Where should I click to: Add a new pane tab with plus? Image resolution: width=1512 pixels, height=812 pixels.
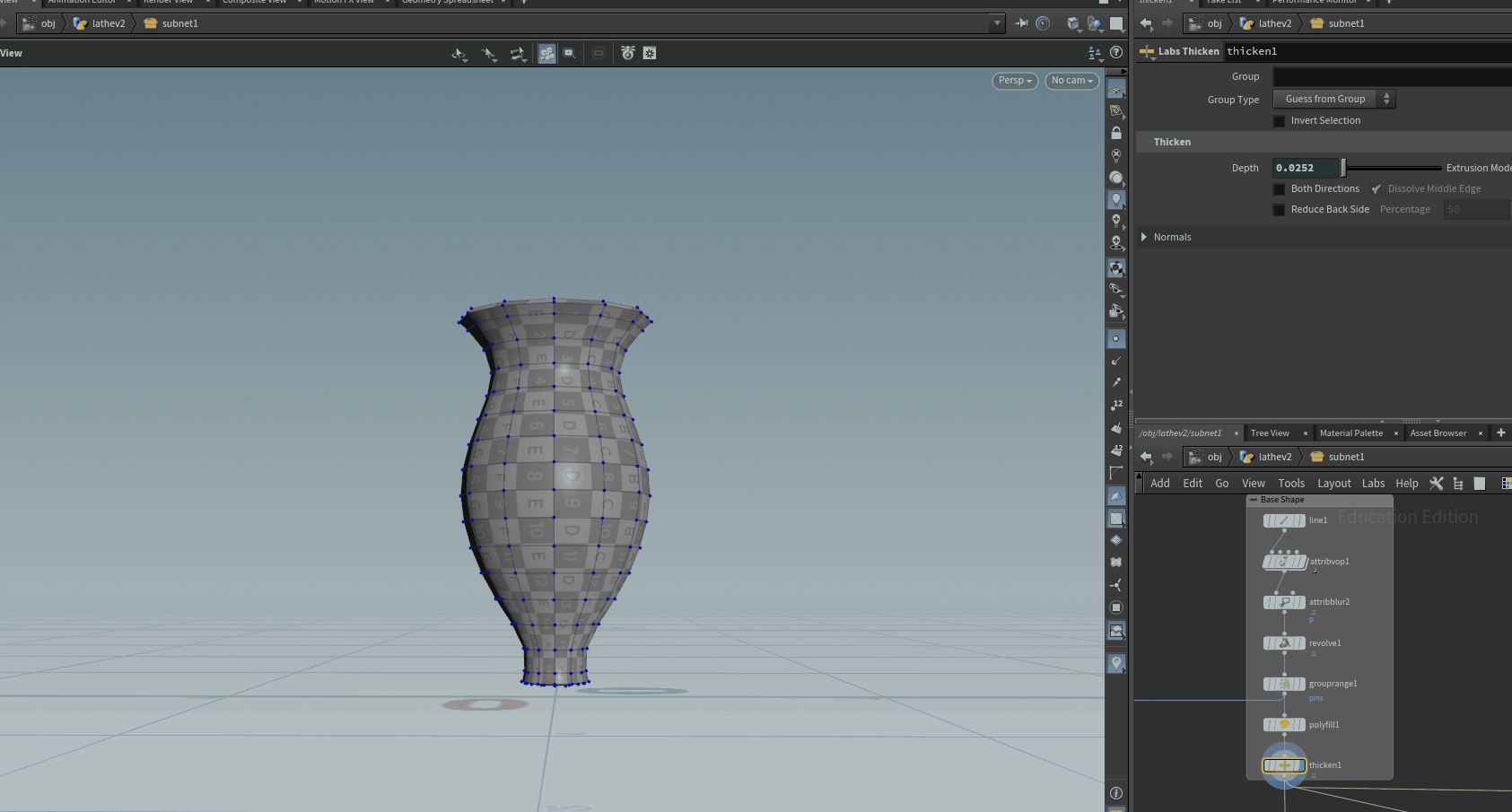point(1500,432)
